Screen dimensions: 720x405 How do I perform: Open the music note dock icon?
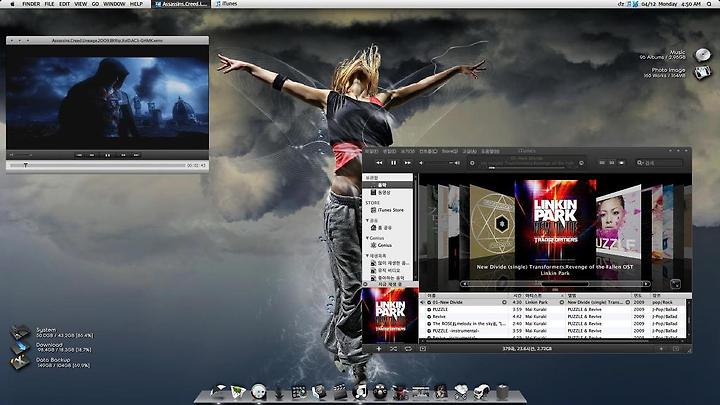point(360,392)
